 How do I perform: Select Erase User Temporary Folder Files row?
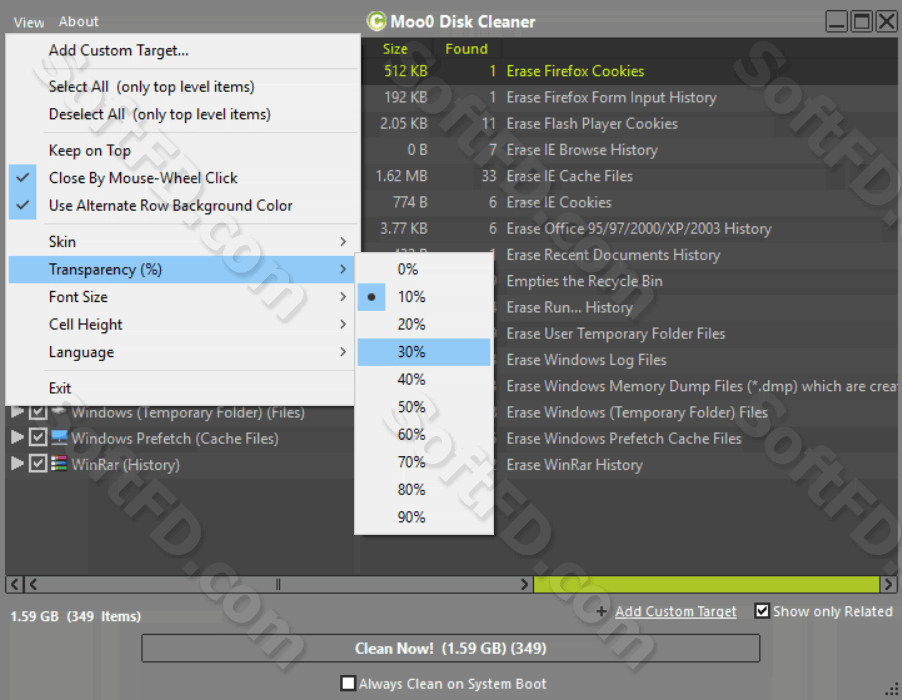696,334
